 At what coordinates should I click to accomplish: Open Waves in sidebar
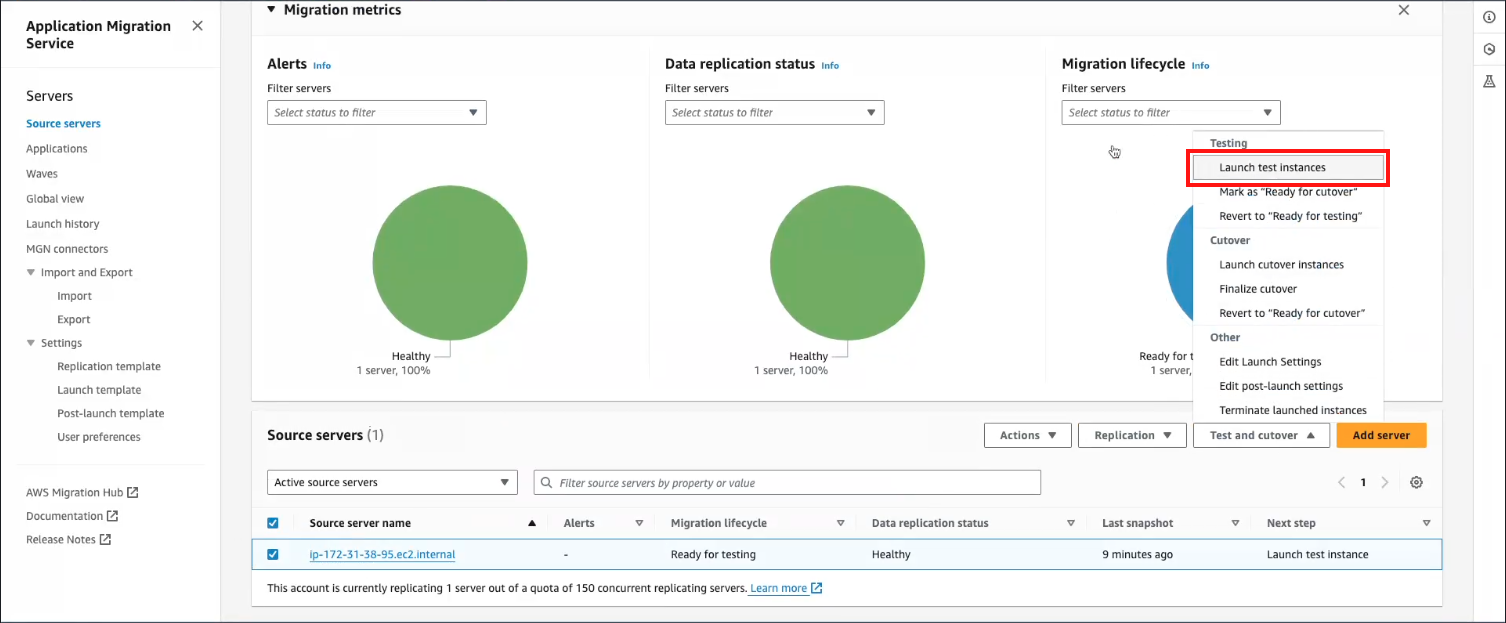tap(42, 174)
